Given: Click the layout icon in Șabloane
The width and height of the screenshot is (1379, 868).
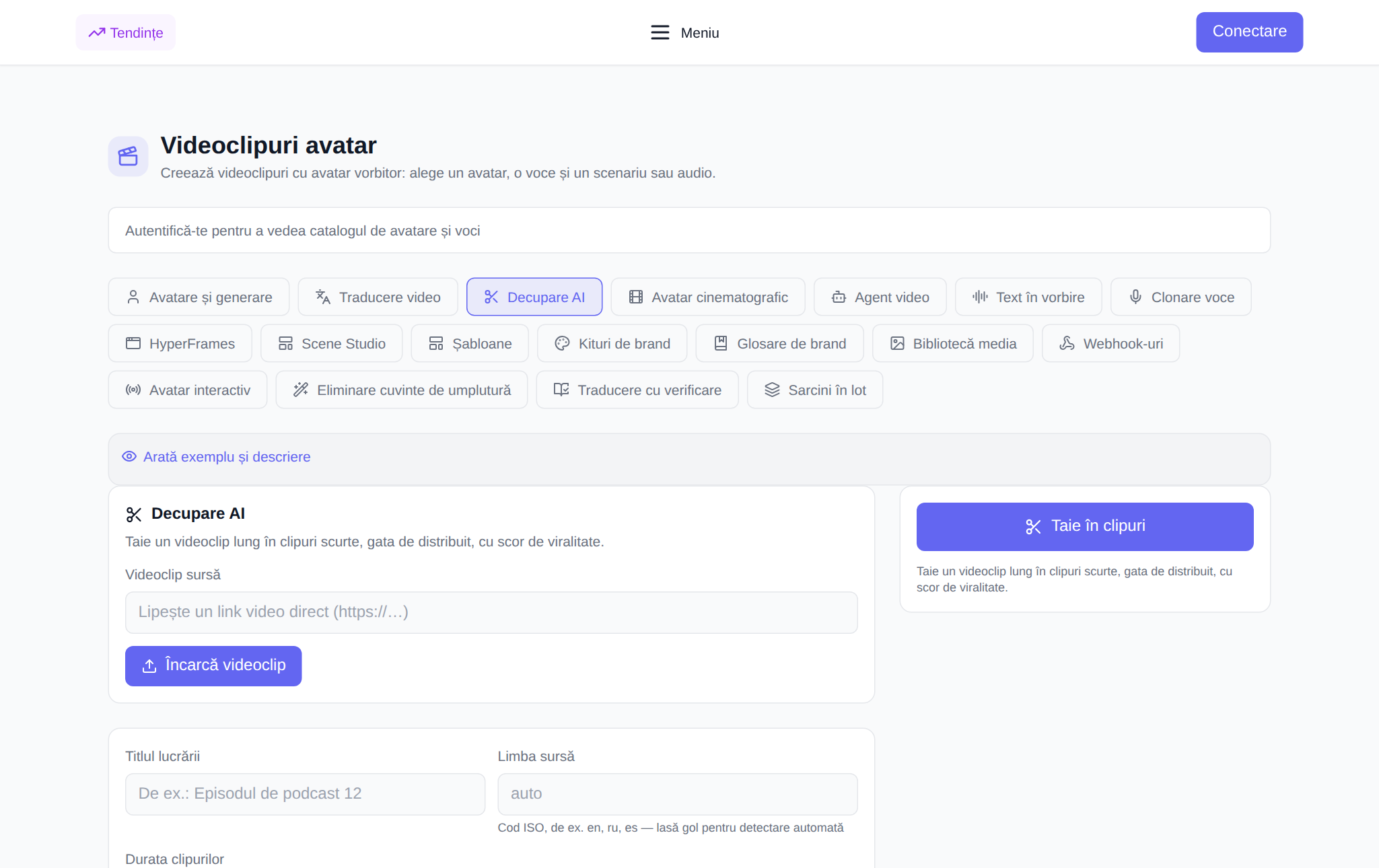Looking at the screenshot, I should coord(436,343).
